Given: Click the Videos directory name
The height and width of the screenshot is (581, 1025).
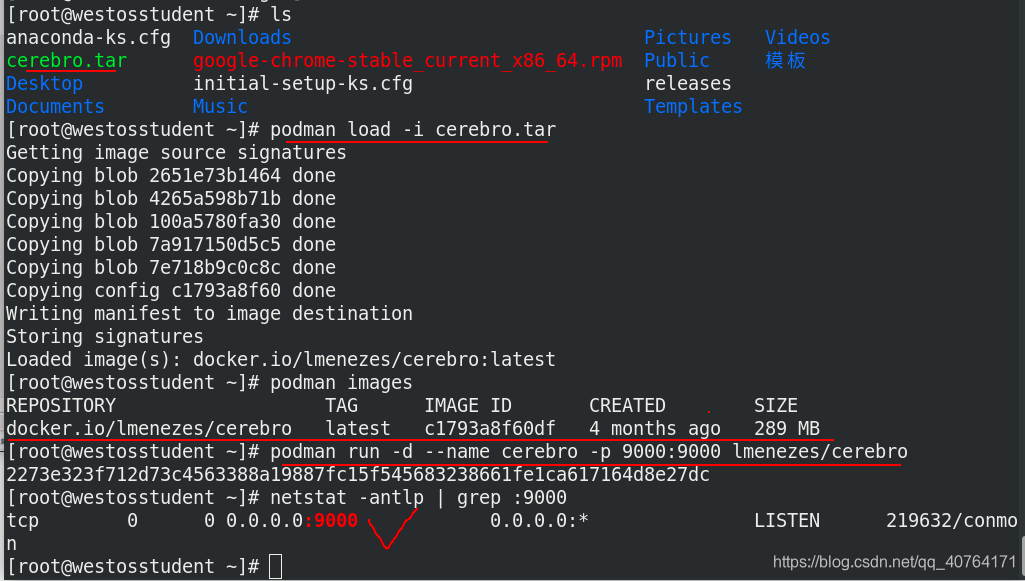Looking at the screenshot, I should (x=798, y=38).
